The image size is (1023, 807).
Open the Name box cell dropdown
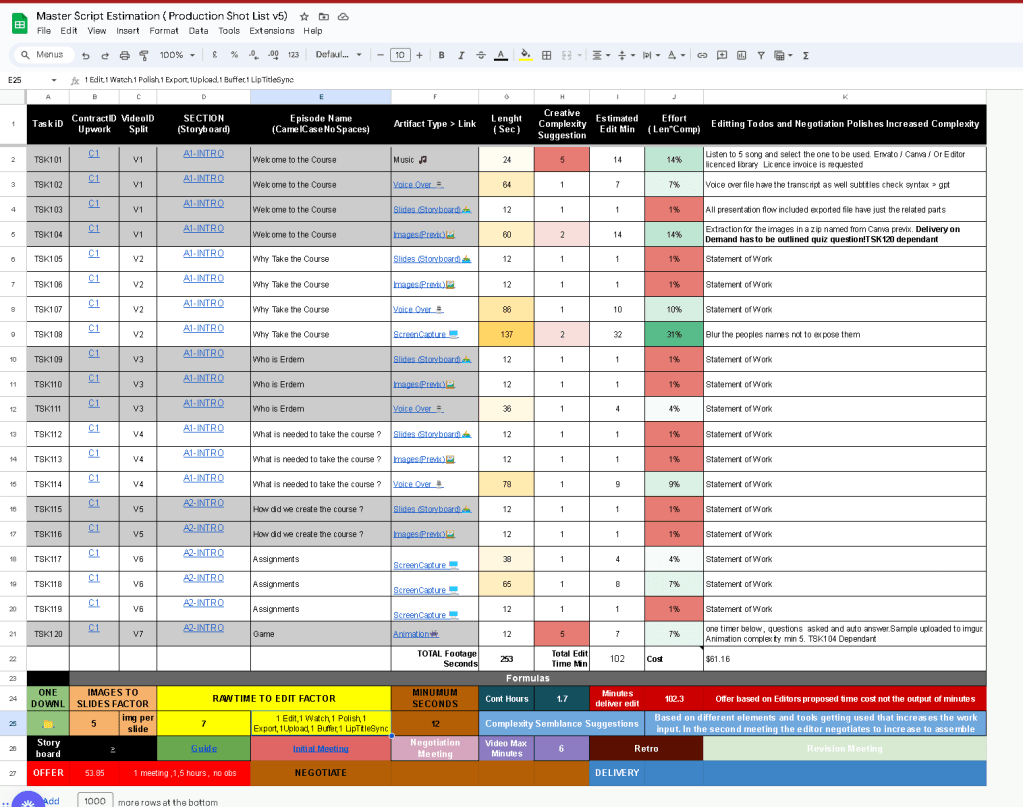pyautogui.click(x=53, y=80)
